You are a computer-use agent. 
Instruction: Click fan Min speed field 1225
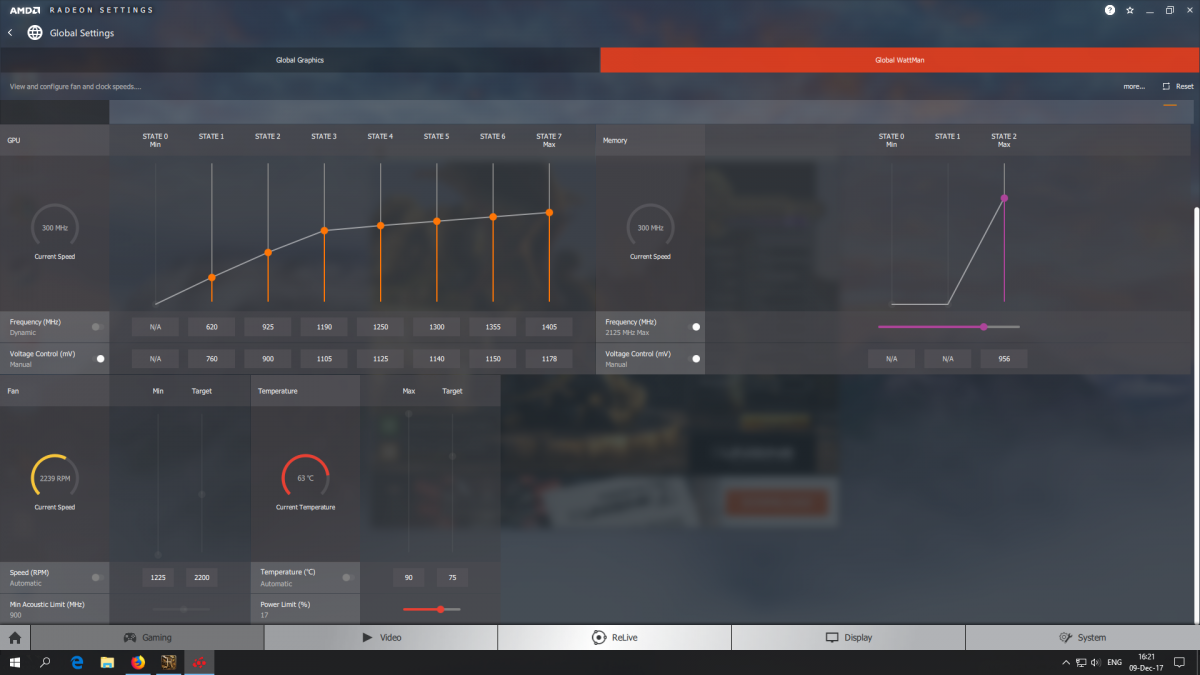click(x=158, y=577)
